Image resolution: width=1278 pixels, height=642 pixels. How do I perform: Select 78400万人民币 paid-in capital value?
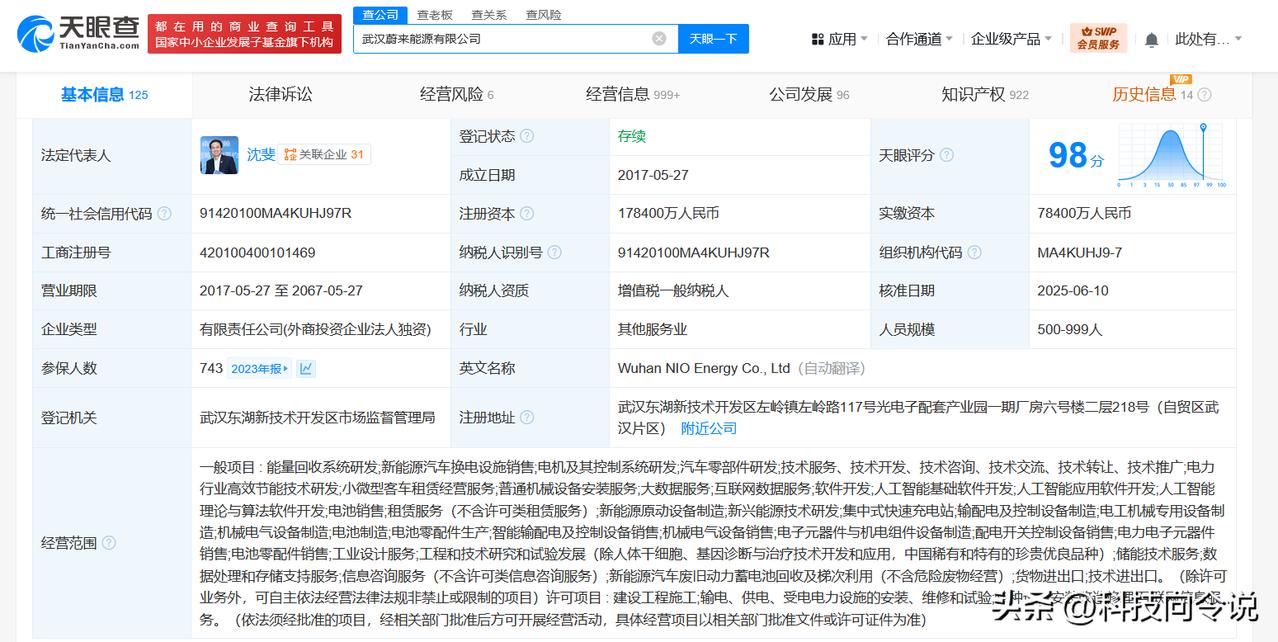1084,213
